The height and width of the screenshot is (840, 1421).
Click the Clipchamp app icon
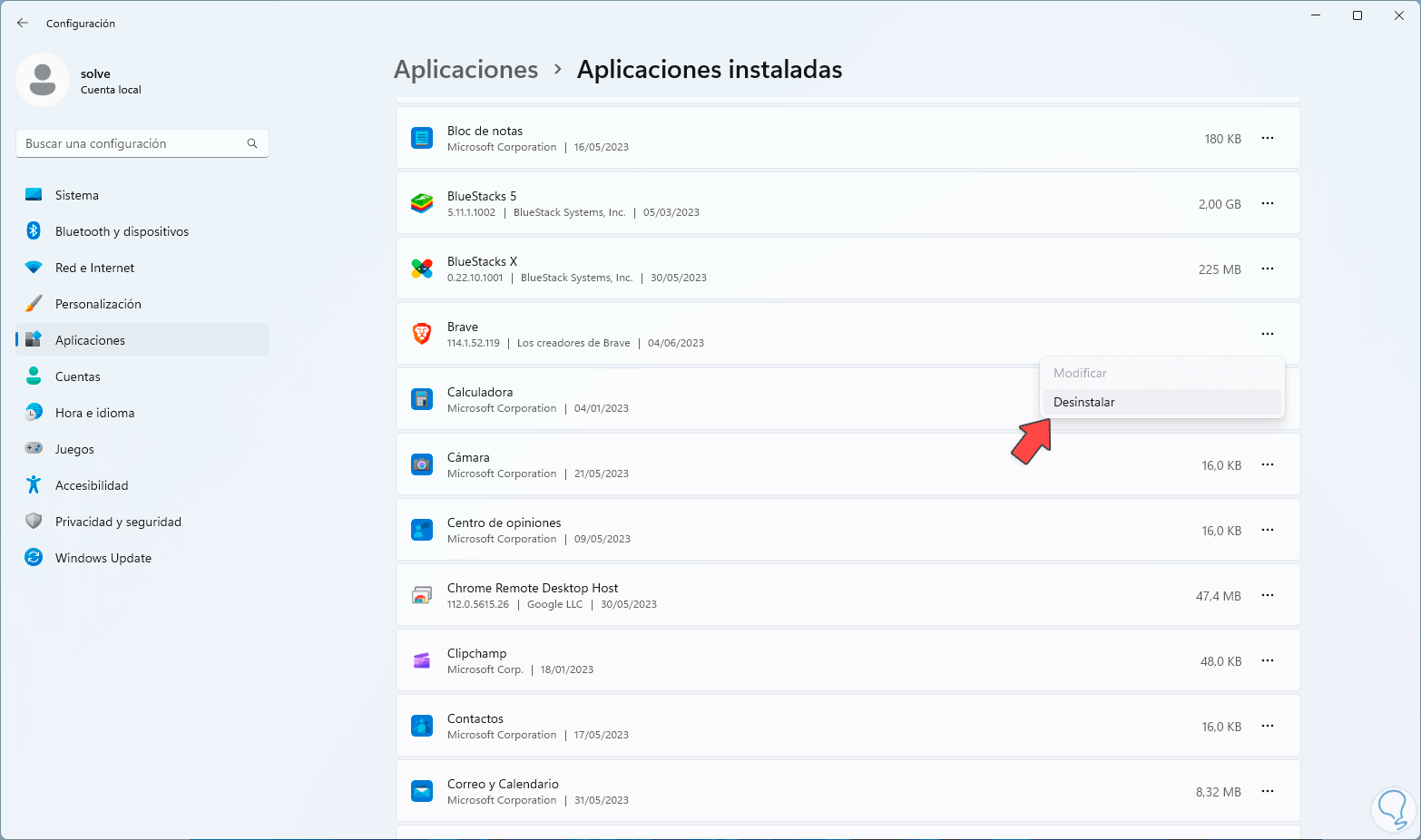coord(422,660)
